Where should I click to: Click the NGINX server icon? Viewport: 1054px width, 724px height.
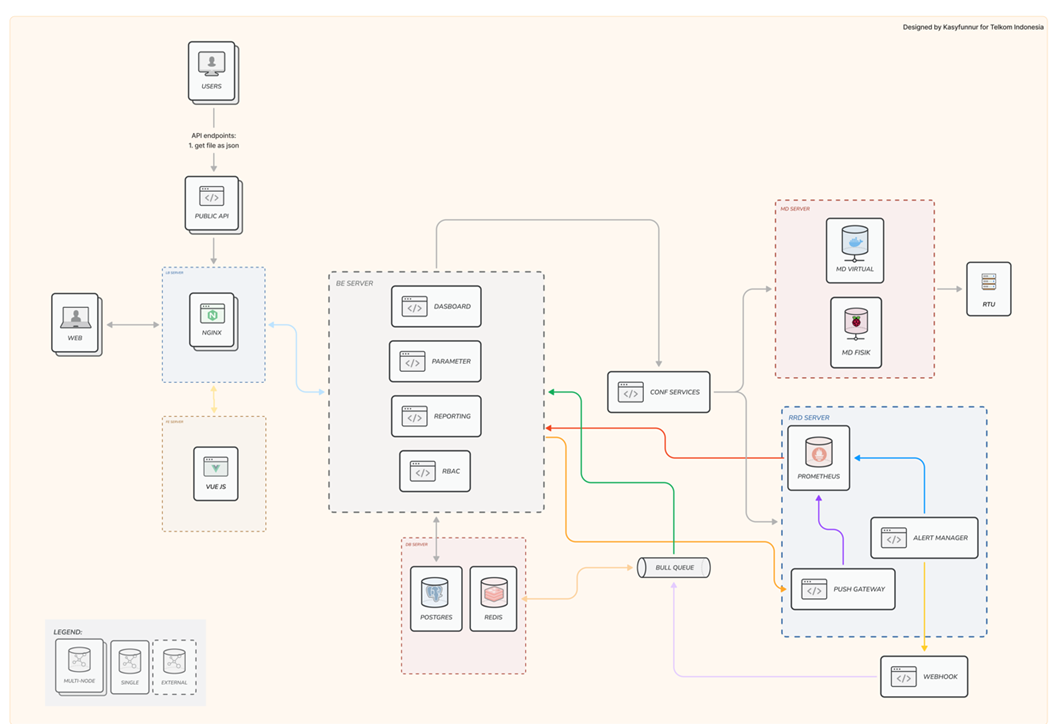point(212,316)
